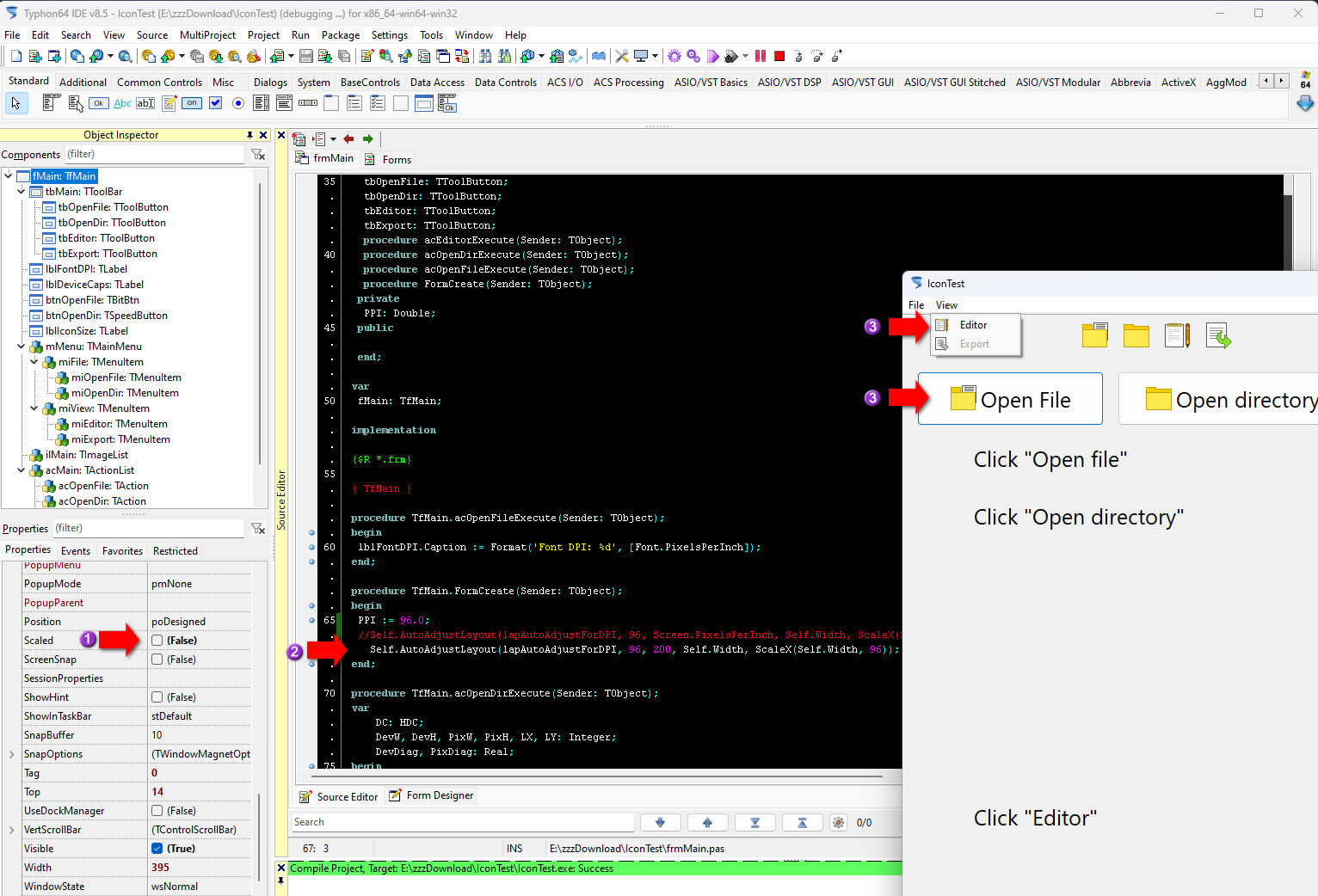Click the Properties filter field
The height and width of the screenshot is (896, 1318).
click(x=148, y=528)
